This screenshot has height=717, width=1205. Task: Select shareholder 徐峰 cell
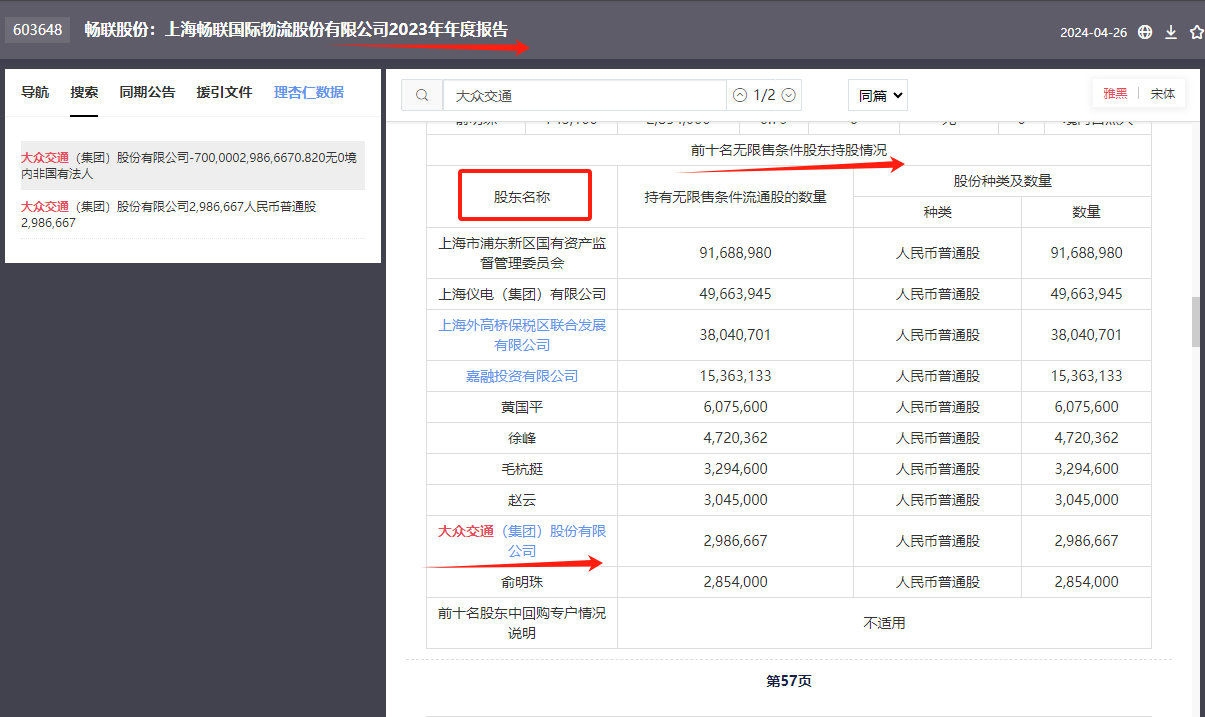coord(522,438)
